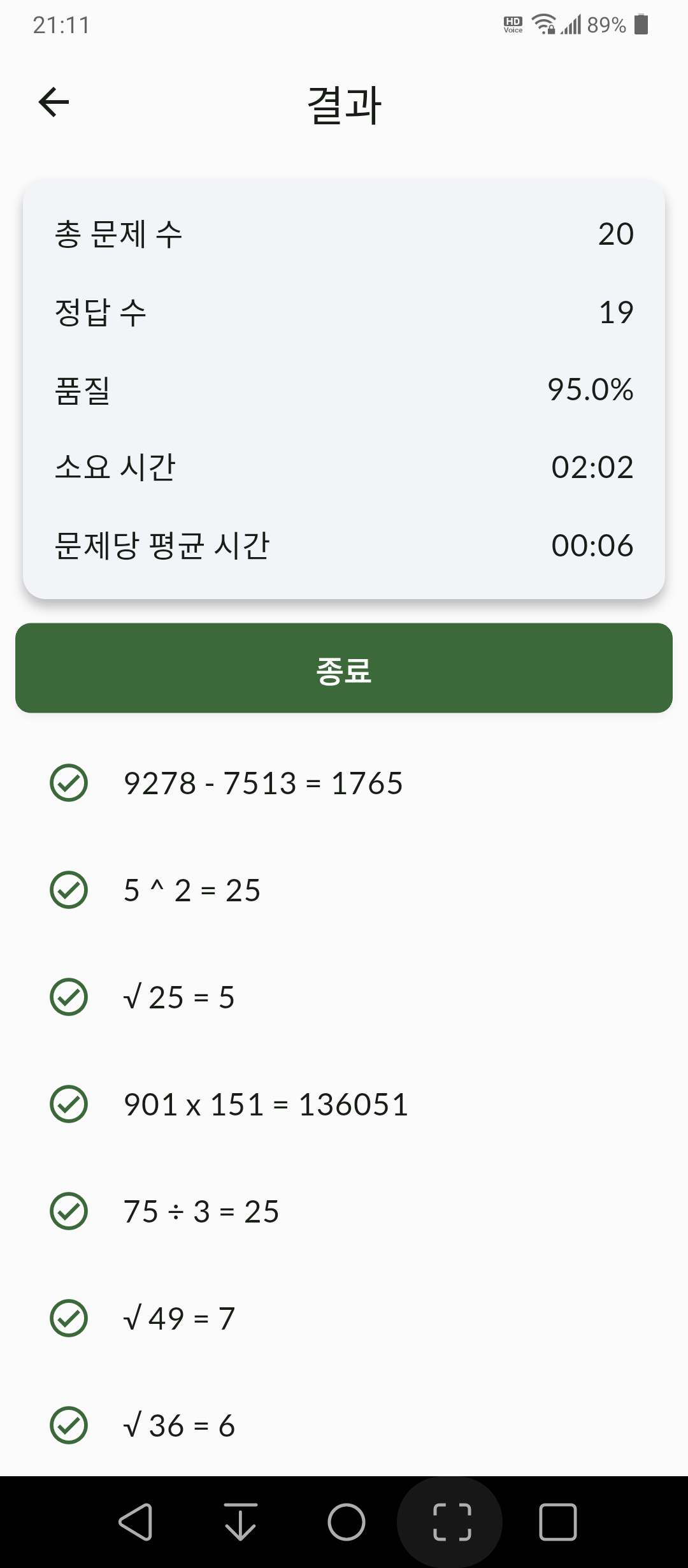Viewport: 688px width, 1568px height.
Task: Tap the 소요 시간 02:02 row
Action: [344, 467]
